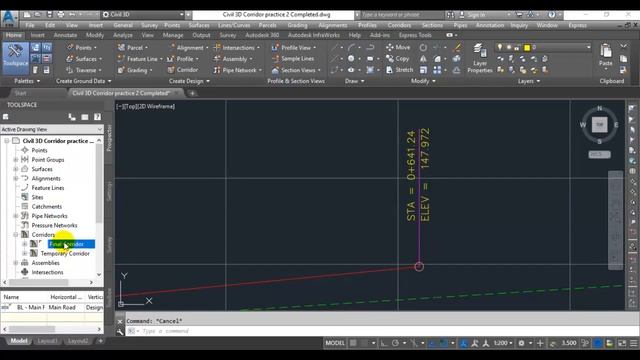
Task: Click the ViewCube TOP face
Action: [x=600, y=124]
